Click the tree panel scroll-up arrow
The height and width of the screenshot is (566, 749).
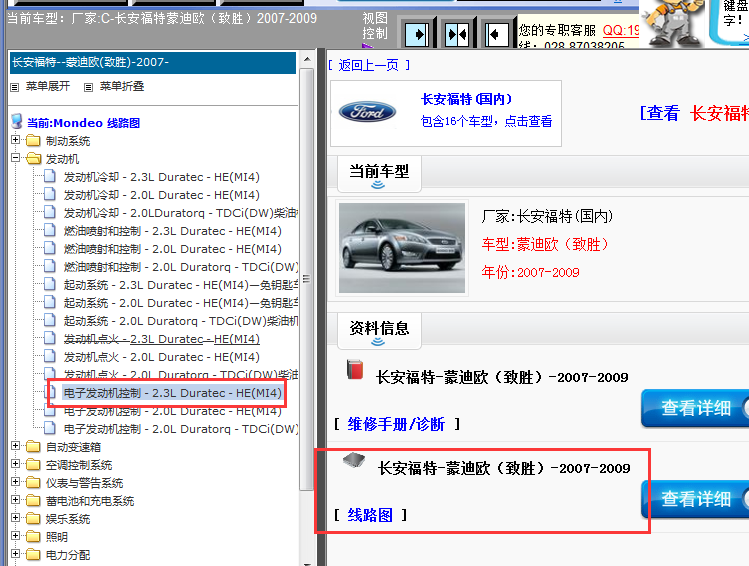point(307,60)
